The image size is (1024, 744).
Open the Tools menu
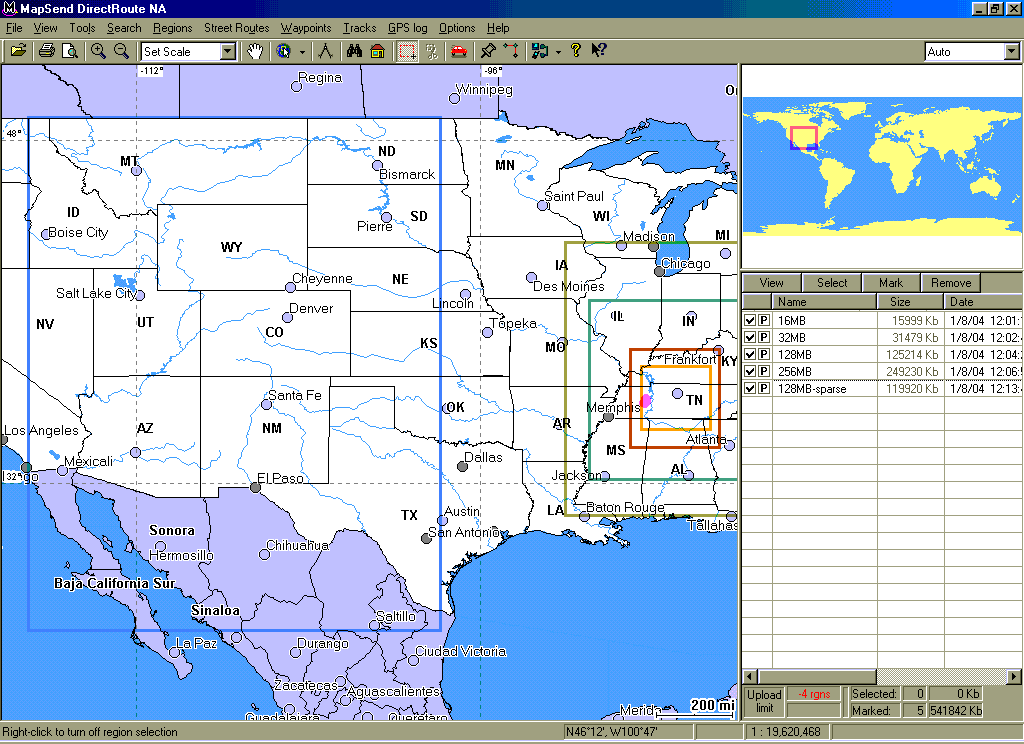82,28
